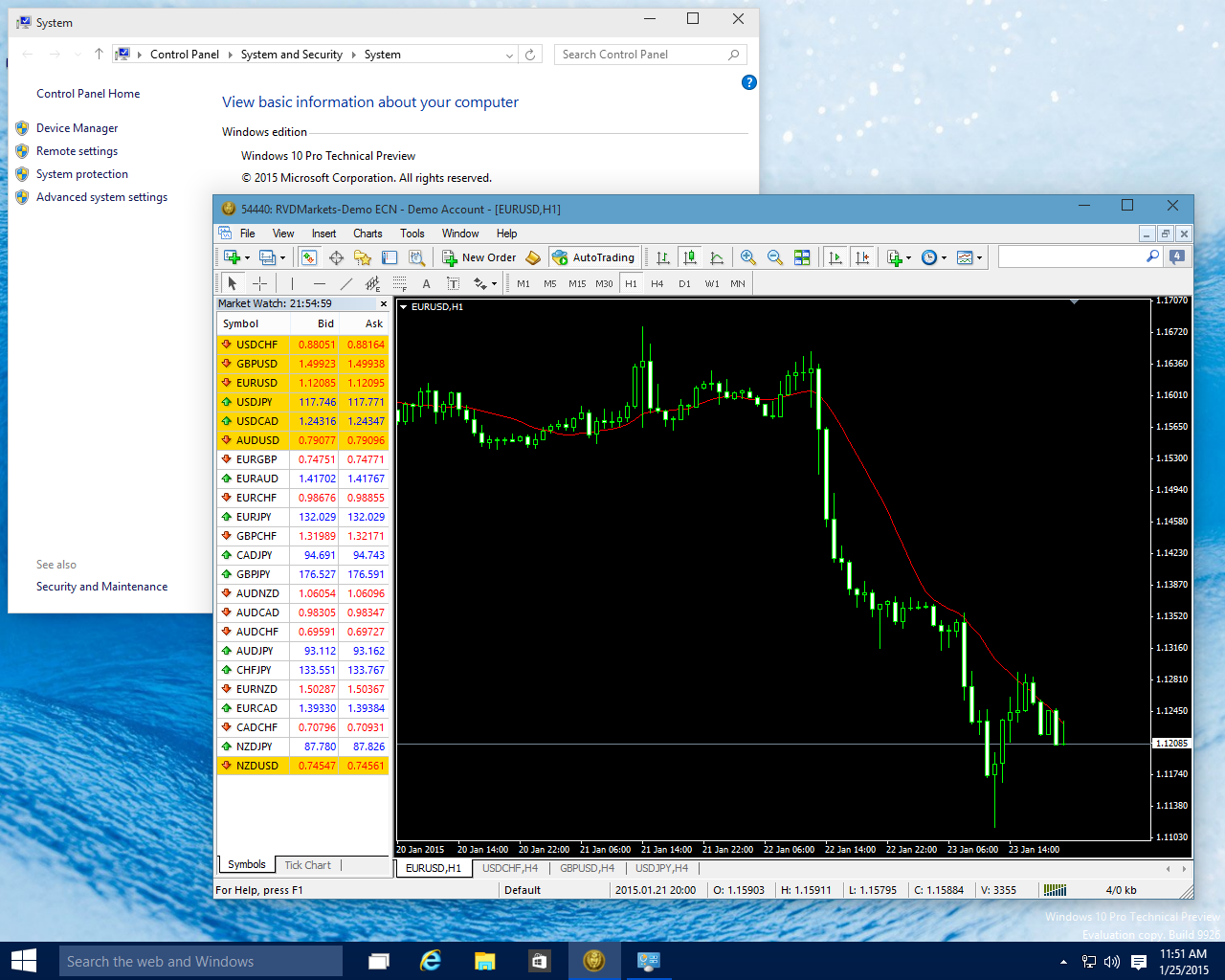
Task: Toggle AutoTrading on or off
Action: pyautogui.click(x=593, y=257)
